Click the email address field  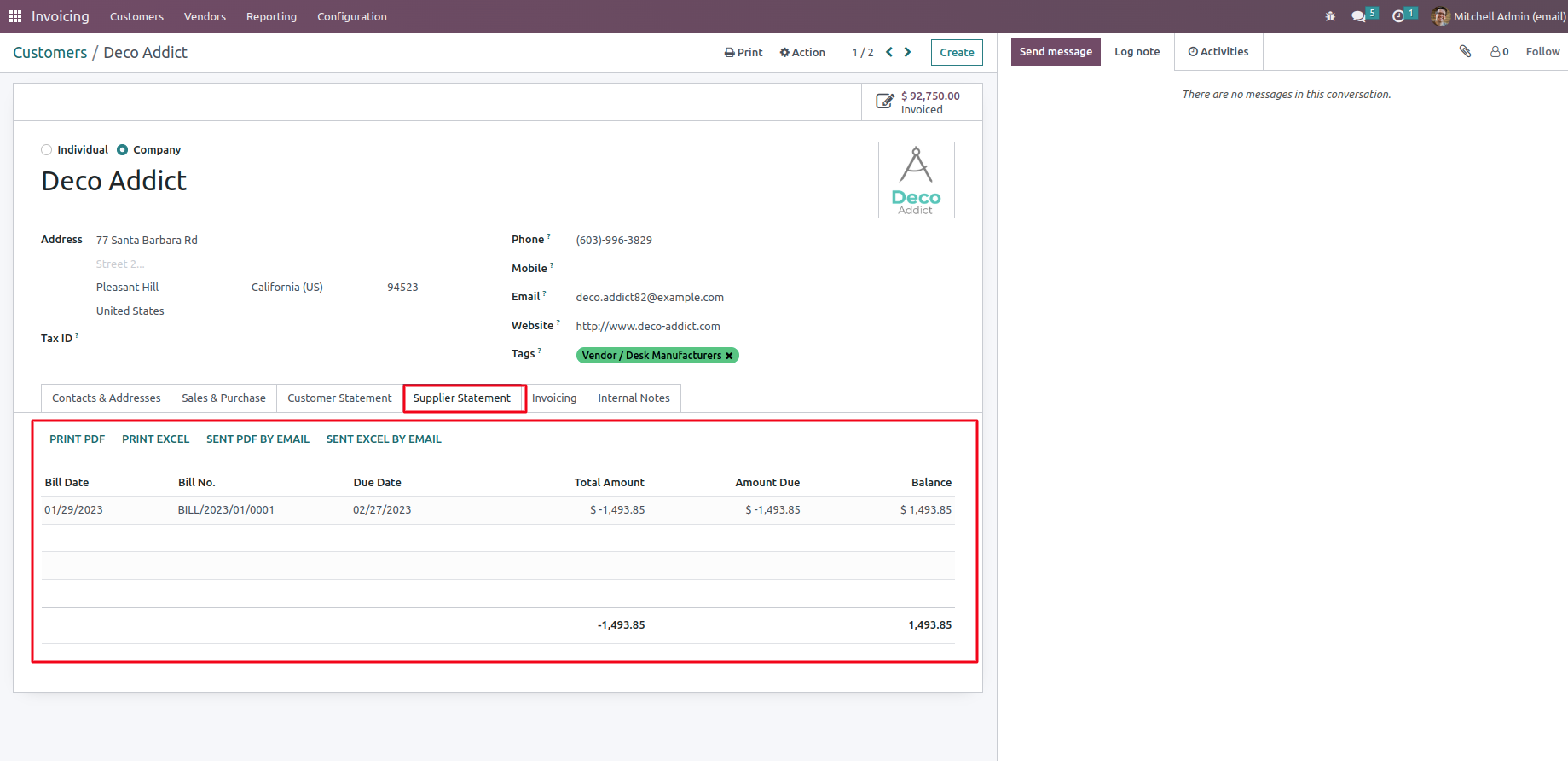650,298
